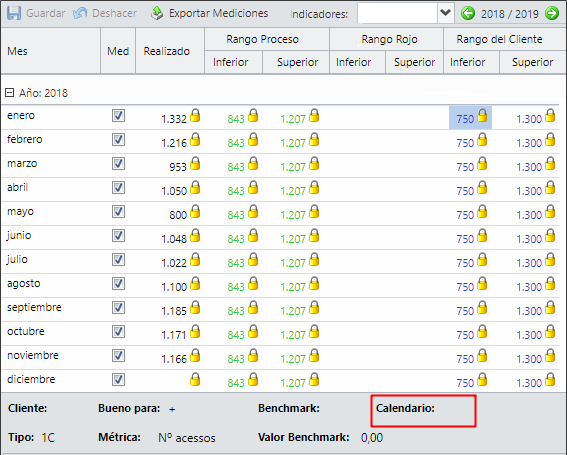Click the Mes column header

click(17, 51)
